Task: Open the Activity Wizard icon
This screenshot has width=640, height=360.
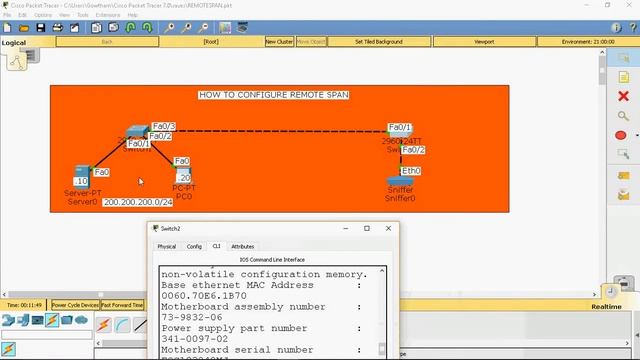Action: point(75,28)
